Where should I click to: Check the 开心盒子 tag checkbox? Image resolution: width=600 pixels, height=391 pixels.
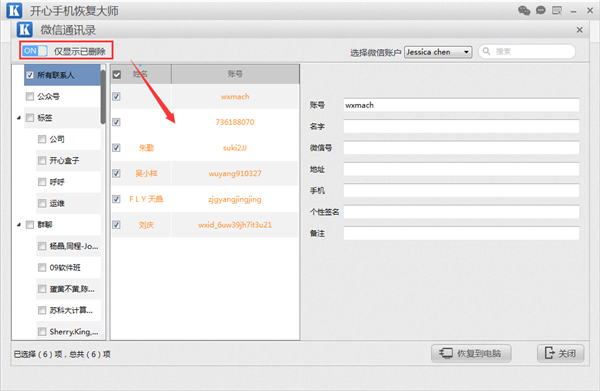[42, 161]
